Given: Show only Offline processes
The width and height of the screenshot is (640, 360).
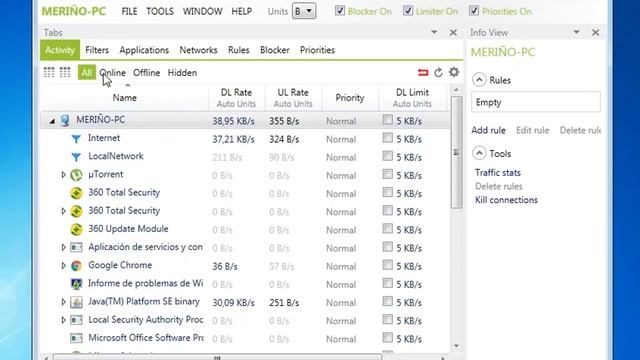Looking at the screenshot, I should (x=147, y=73).
